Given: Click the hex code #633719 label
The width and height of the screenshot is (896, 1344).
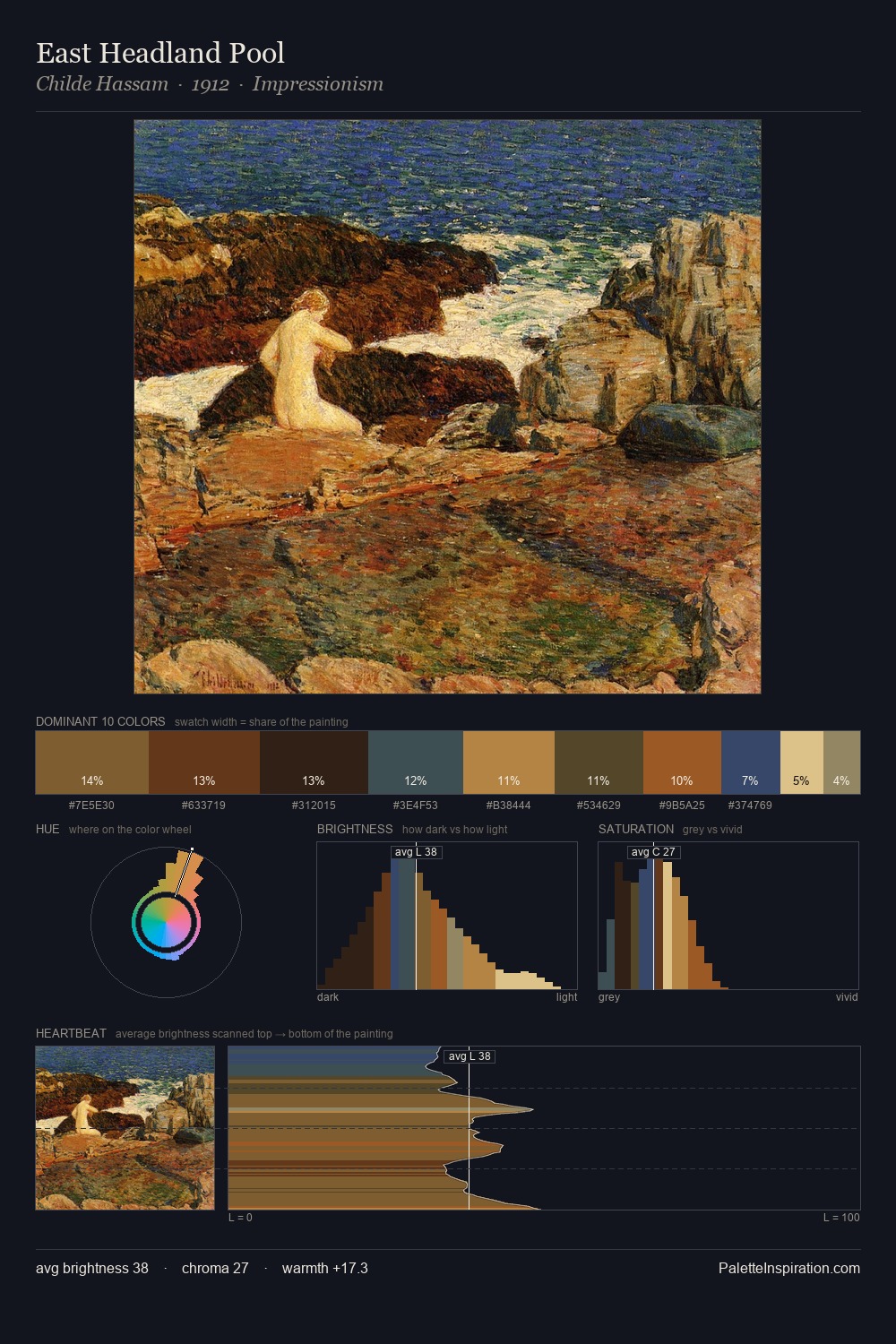Looking at the screenshot, I should [x=203, y=806].
